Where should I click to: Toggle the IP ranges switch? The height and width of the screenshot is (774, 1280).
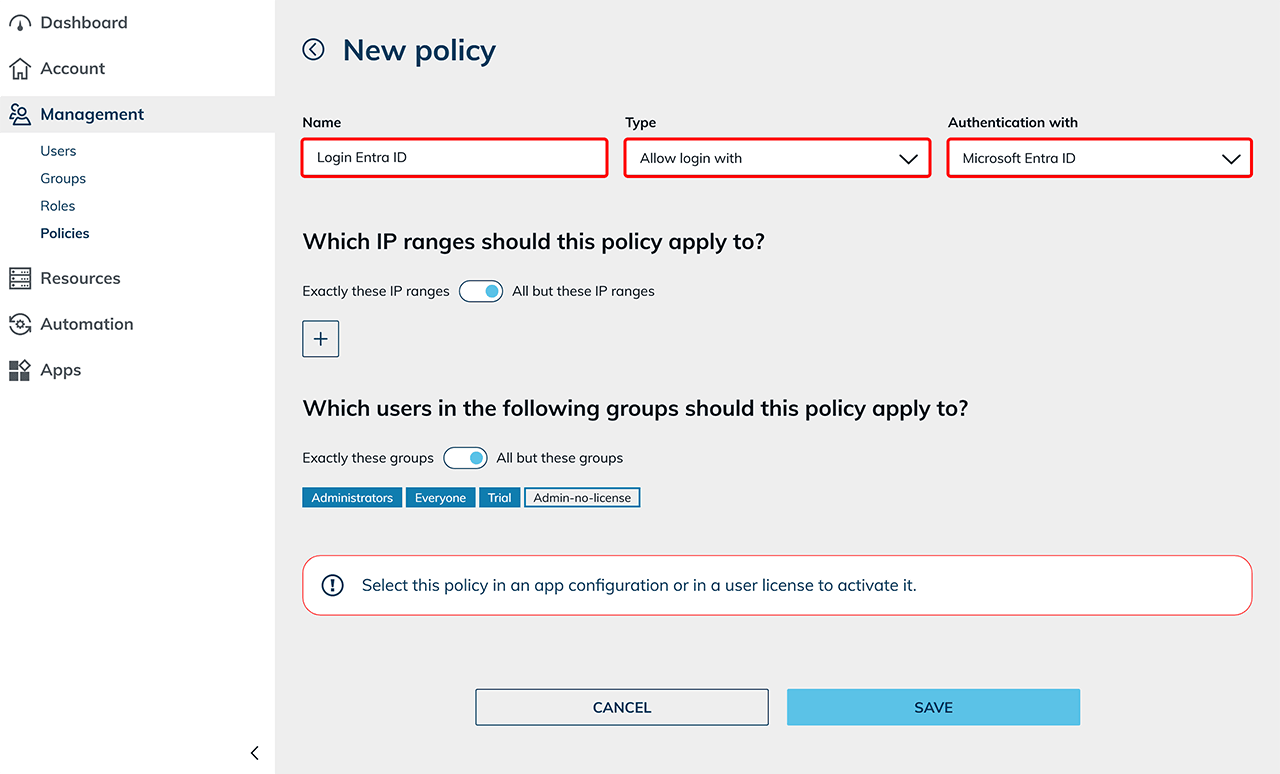coord(481,291)
